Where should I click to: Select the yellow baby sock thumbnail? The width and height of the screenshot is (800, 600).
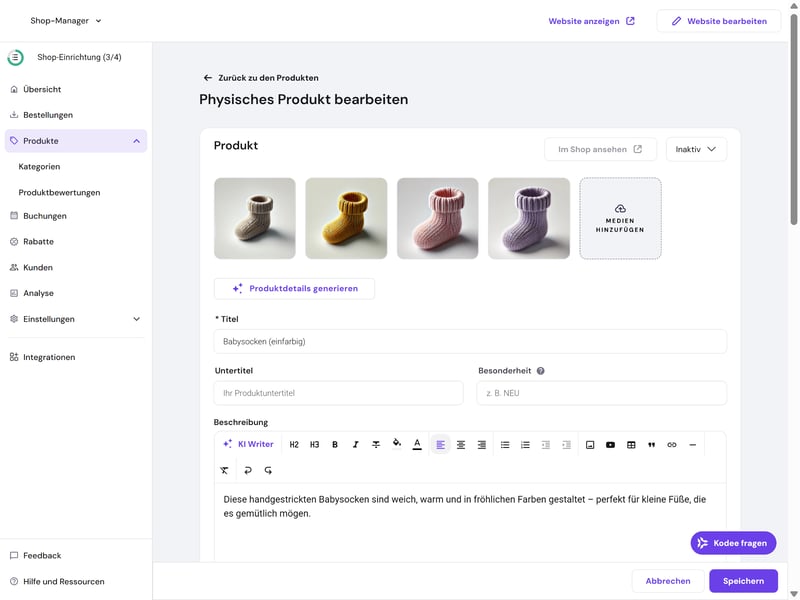[346, 218]
